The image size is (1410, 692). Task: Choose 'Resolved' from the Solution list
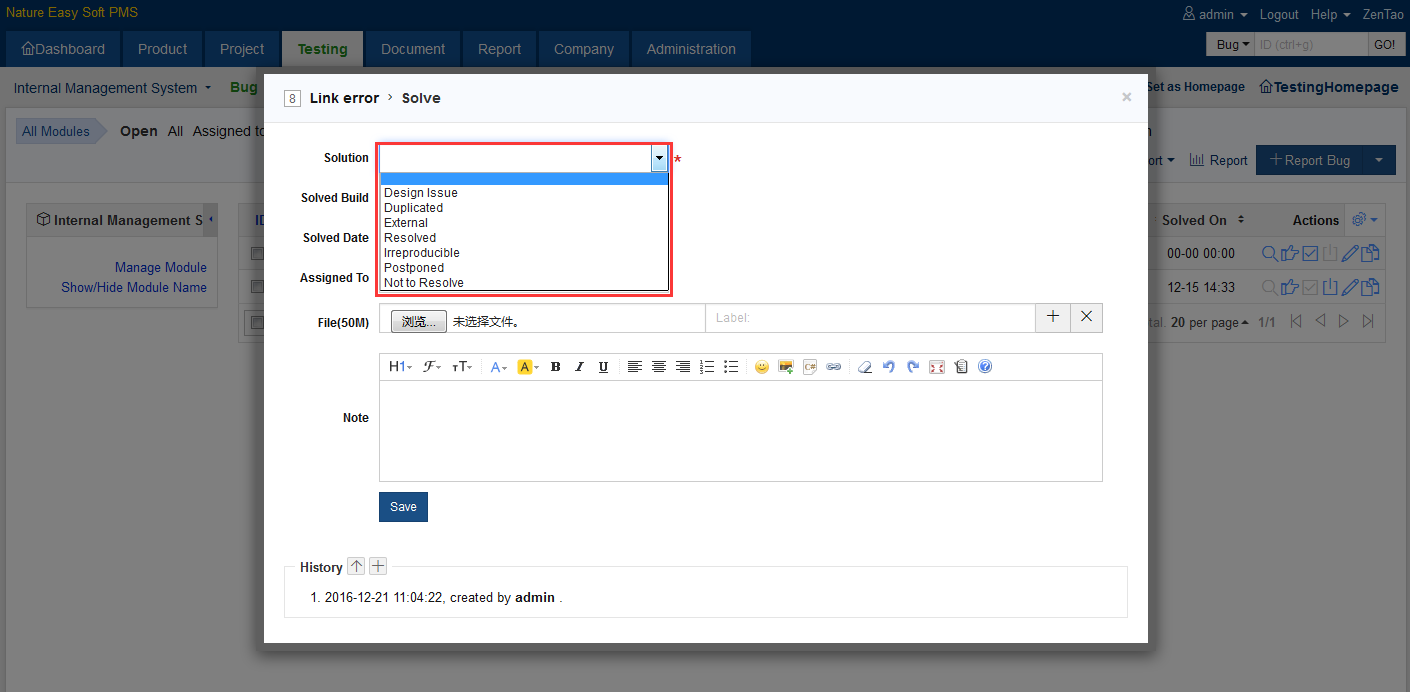[410, 238]
